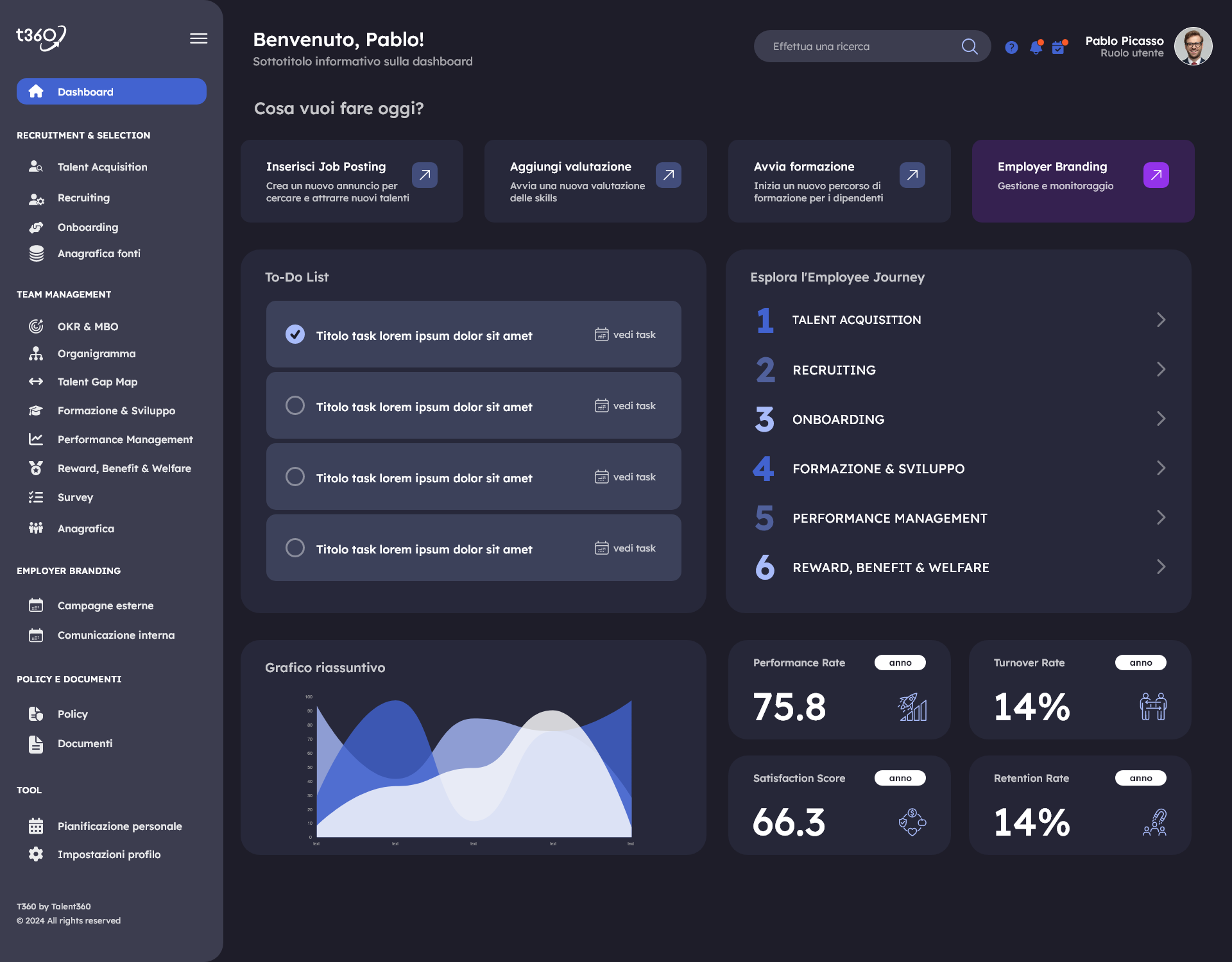Expand Onboarding journey step chevron
The image size is (1232, 962).
tap(1161, 419)
